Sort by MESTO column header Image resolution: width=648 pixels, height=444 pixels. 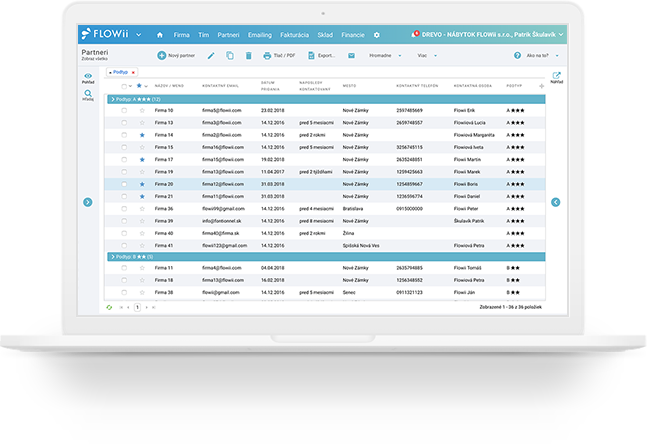(x=349, y=86)
